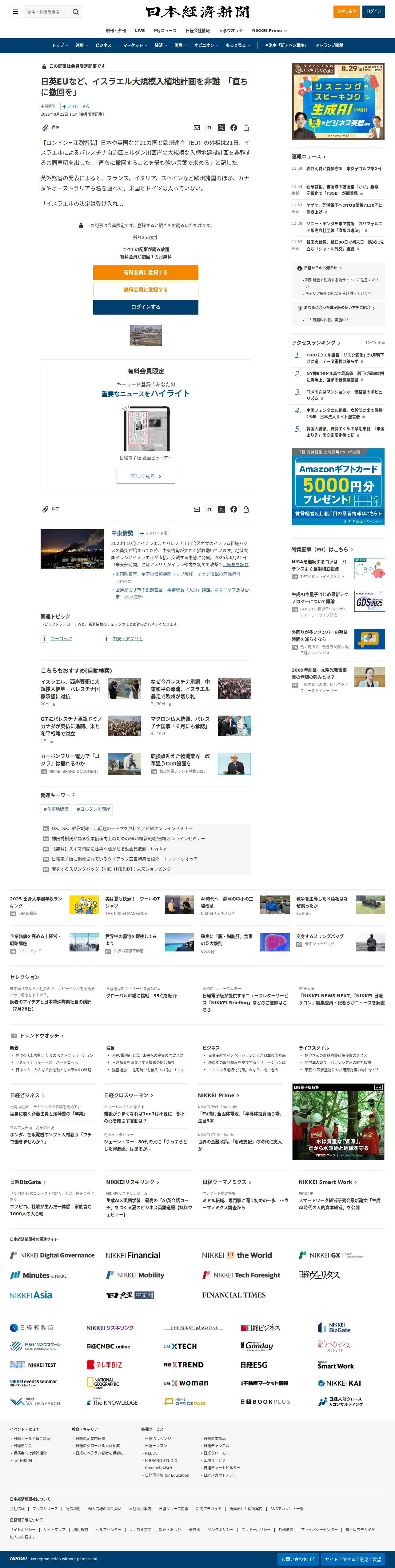This screenshot has width=395, height=1568.
Task: Open the 人事ウオッチ menu item
Action: [x=231, y=30]
